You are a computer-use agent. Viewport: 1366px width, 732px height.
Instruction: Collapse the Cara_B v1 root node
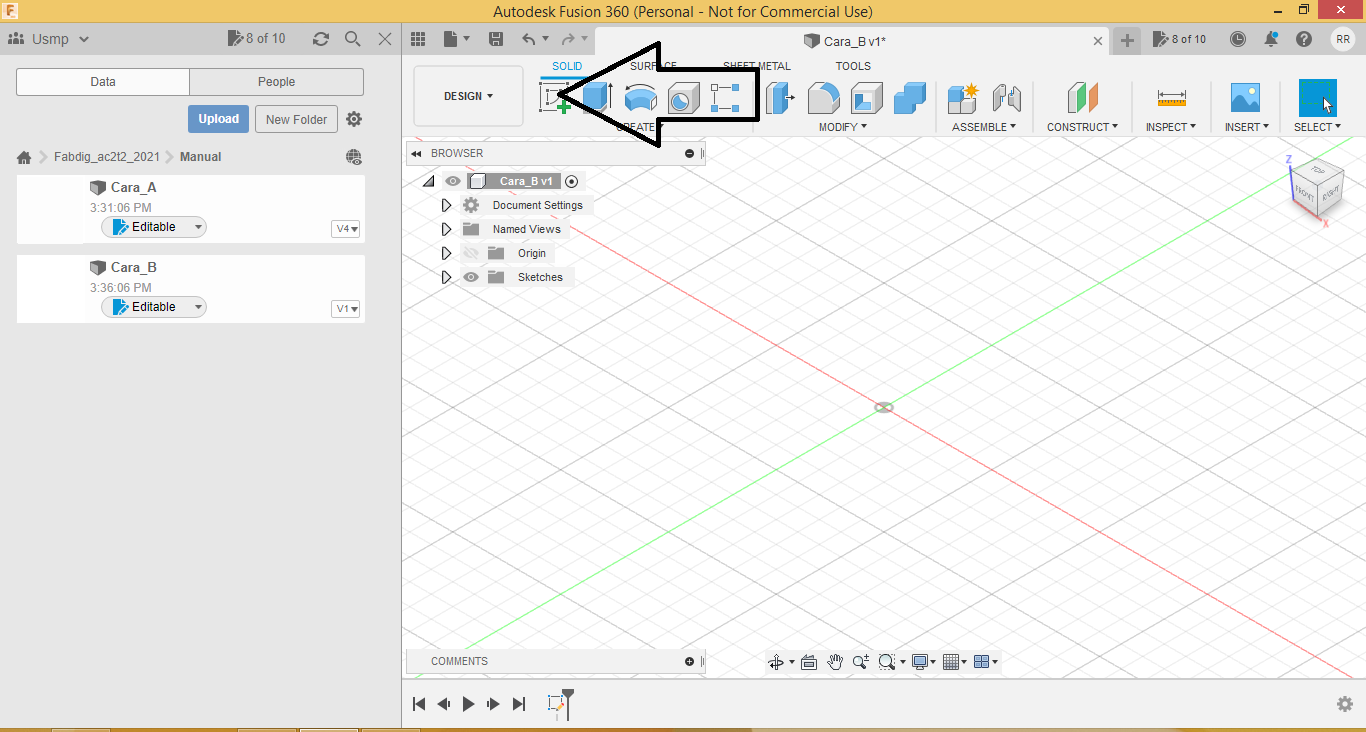[x=429, y=181]
